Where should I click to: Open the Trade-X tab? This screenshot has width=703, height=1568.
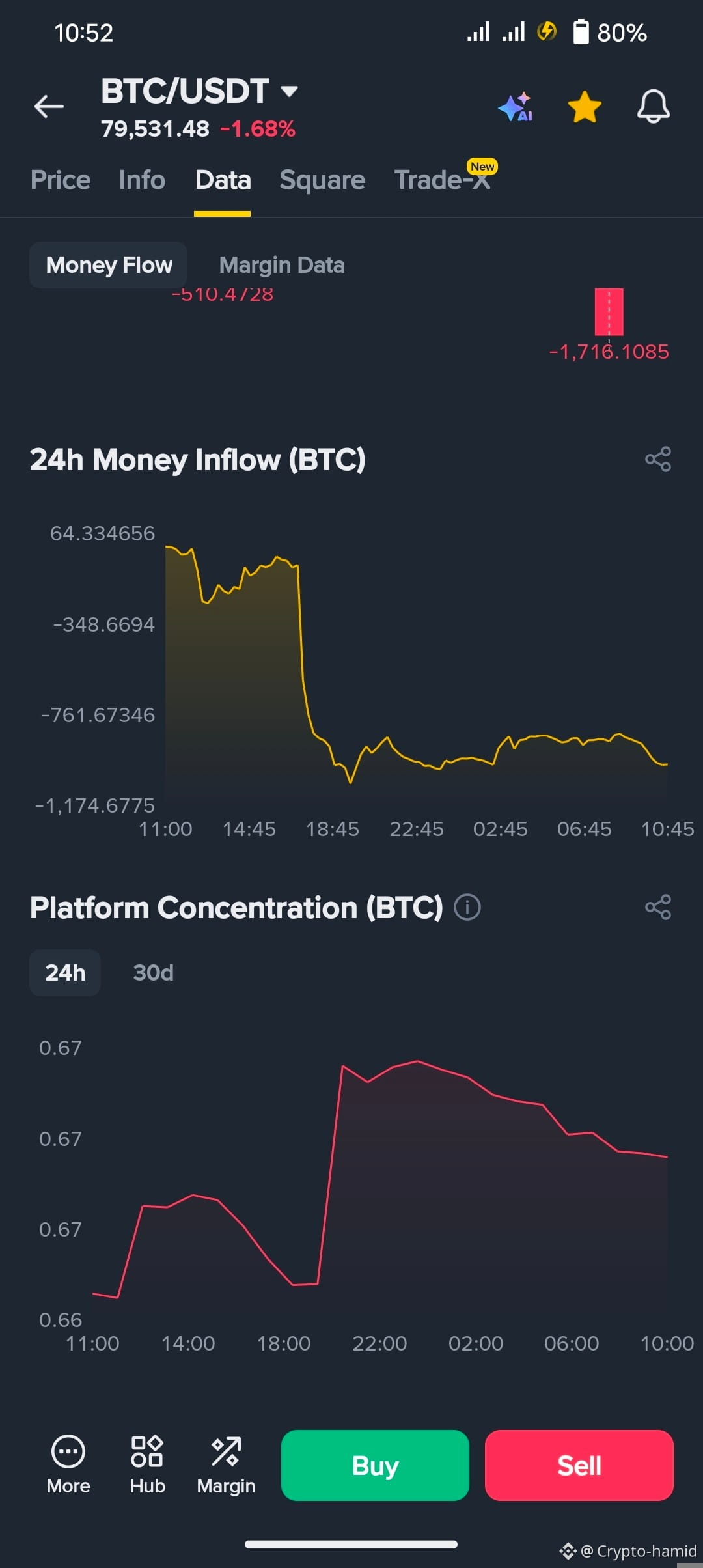[443, 180]
